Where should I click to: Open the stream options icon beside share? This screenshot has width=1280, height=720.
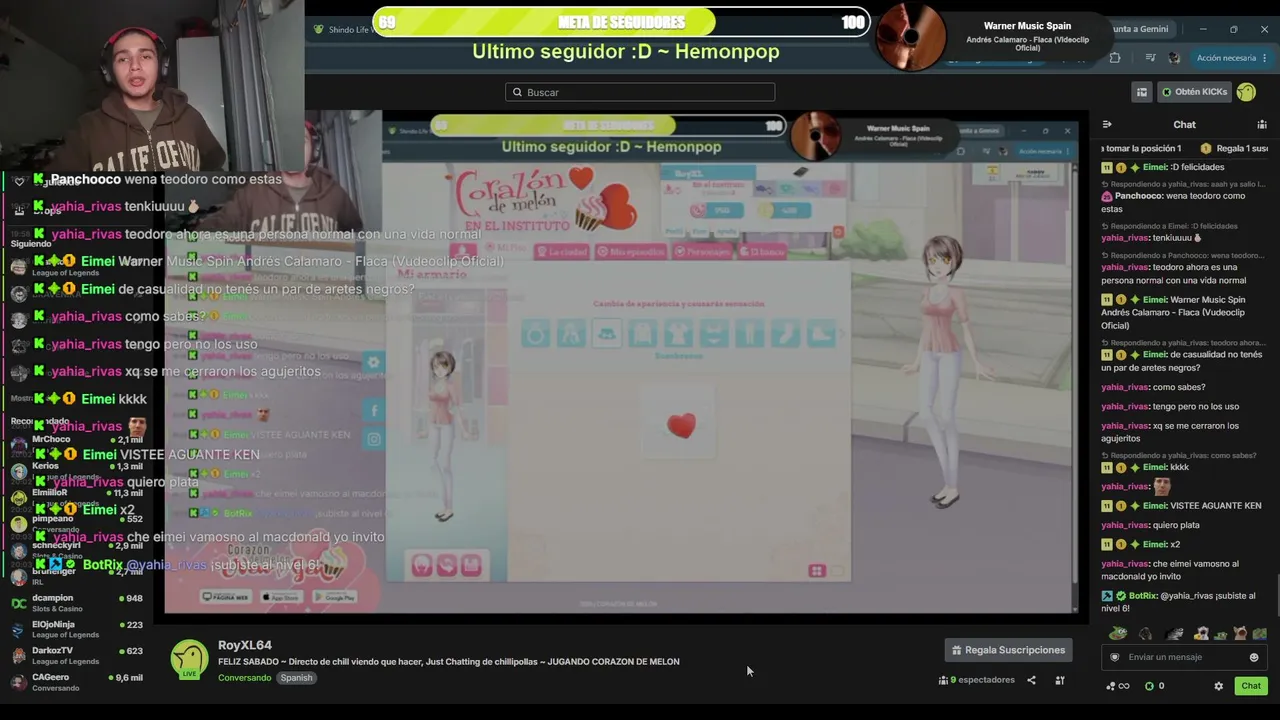click(x=1060, y=680)
